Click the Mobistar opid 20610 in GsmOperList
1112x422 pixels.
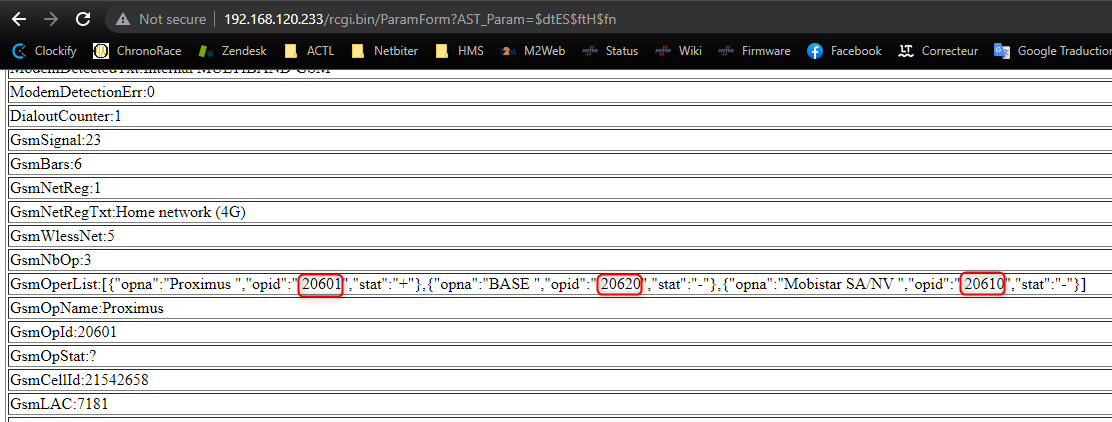click(x=983, y=285)
